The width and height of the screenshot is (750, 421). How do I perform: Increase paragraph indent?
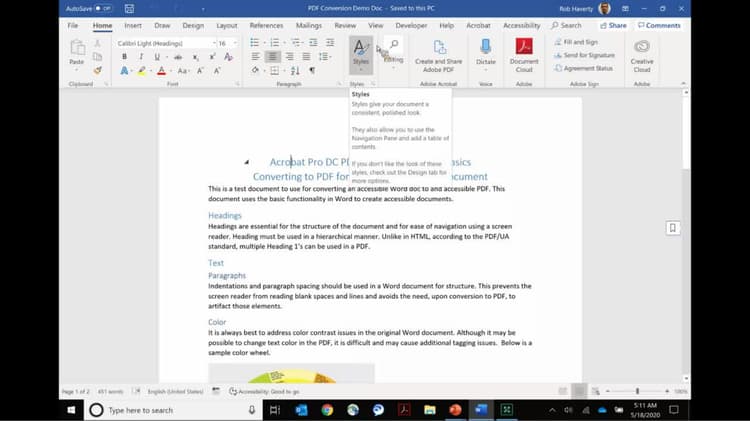(330, 43)
